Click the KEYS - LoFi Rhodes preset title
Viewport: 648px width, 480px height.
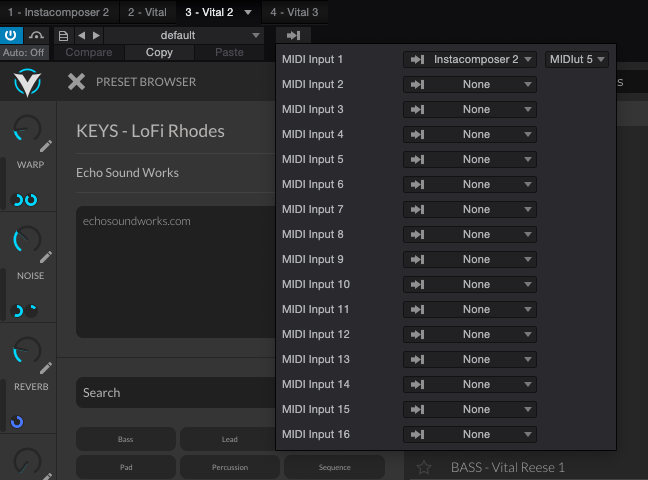click(150, 131)
